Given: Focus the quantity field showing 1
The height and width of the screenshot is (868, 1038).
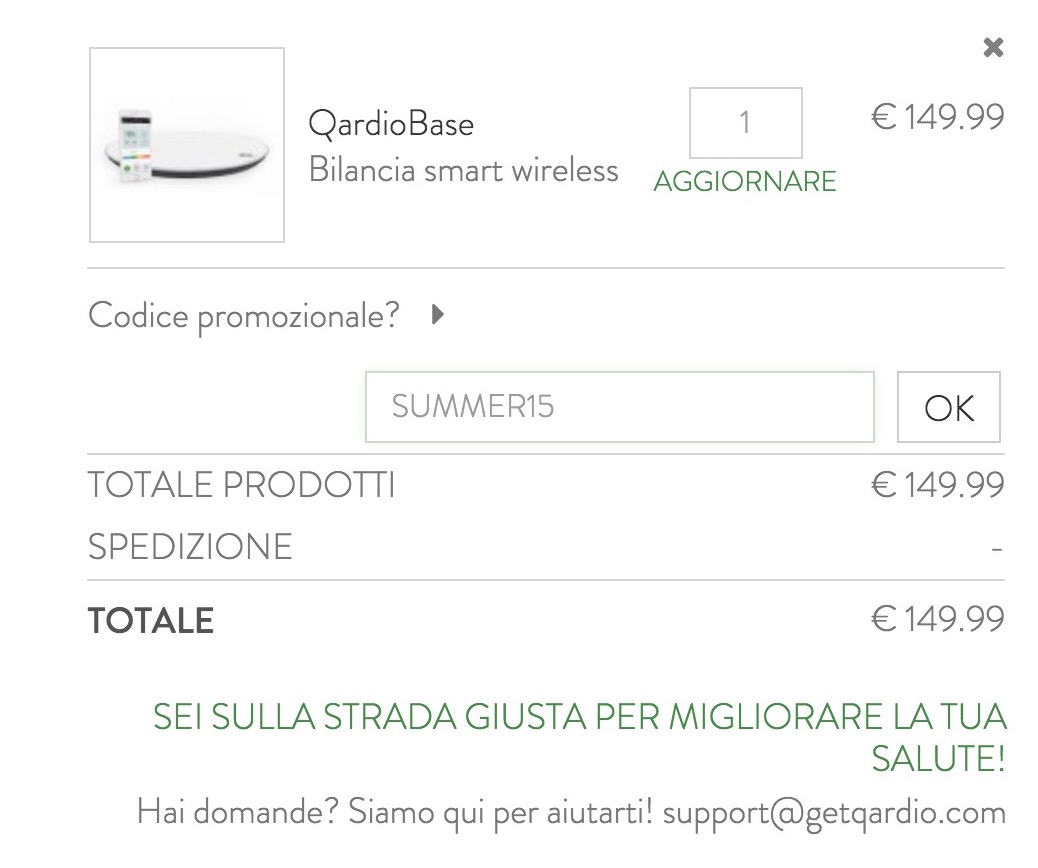Looking at the screenshot, I should (745, 123).
